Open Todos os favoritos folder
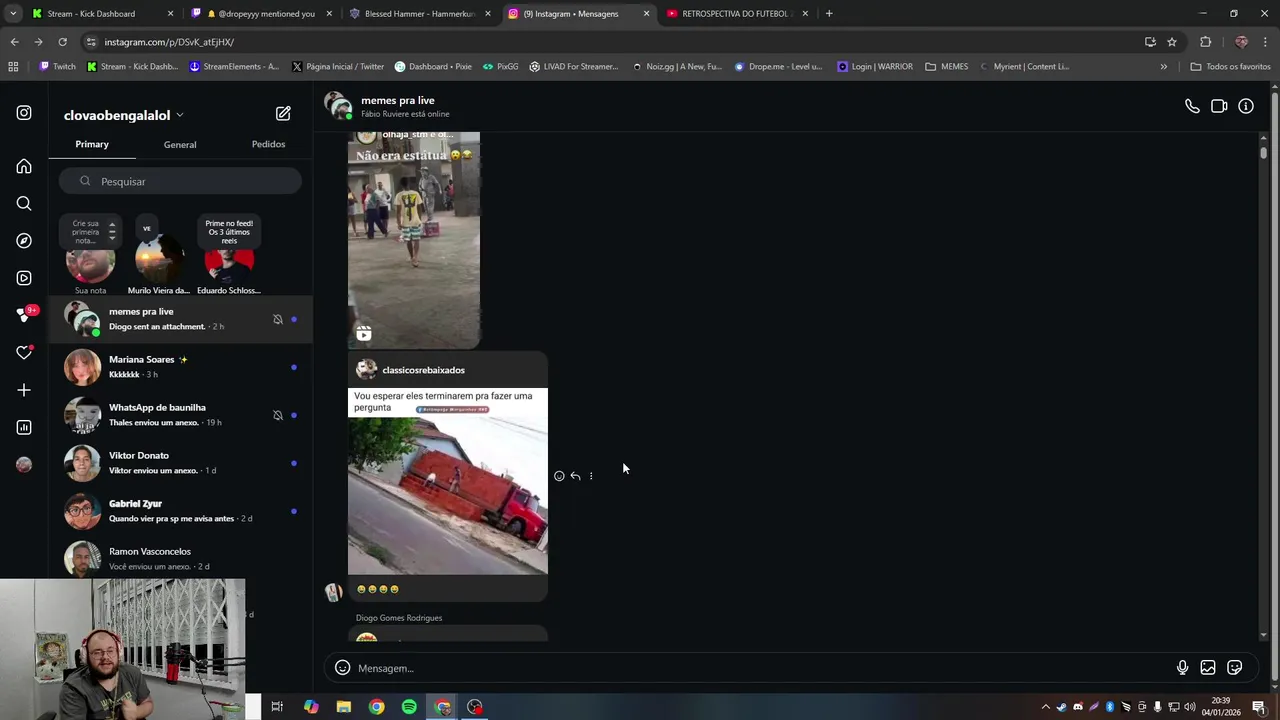Screen dimensions: 1280x720 coord(1230,67)
